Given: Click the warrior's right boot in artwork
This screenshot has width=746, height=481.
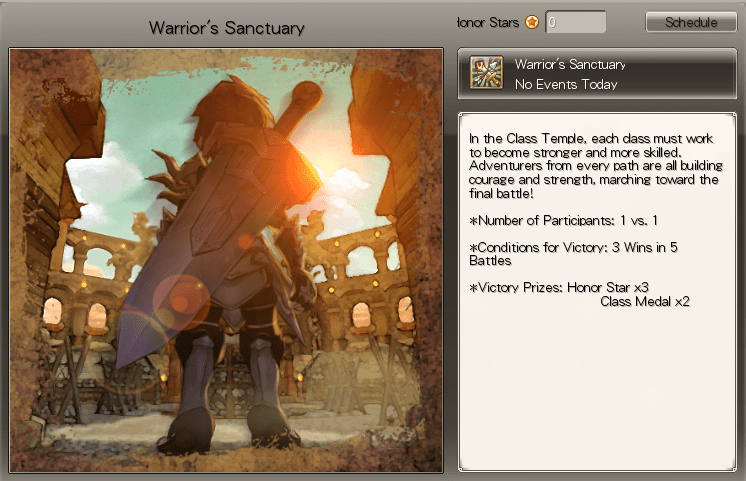Looking at the screenshot, I should (269, 424).
